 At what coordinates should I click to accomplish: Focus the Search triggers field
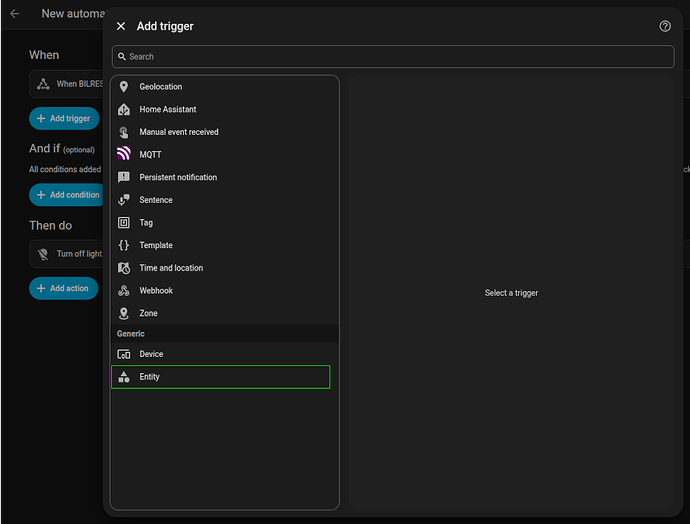click(393, 57)
